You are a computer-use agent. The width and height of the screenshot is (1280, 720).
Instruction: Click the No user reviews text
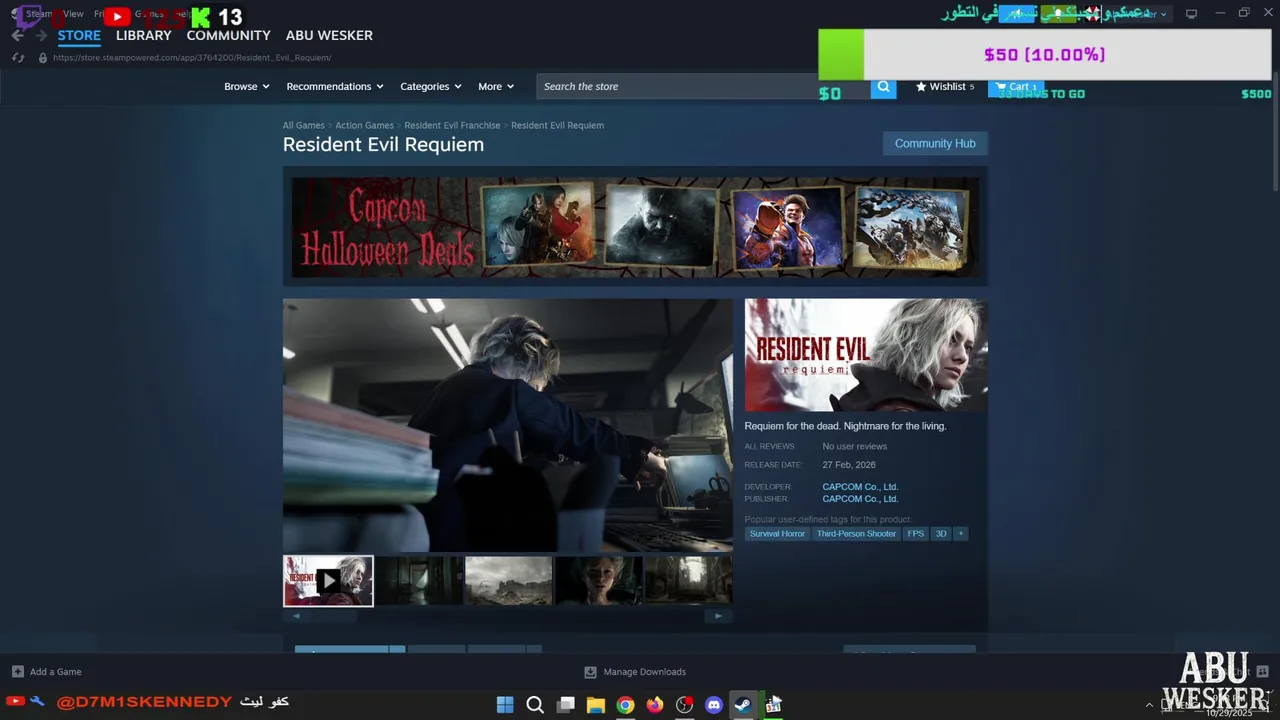click(854, 447)
